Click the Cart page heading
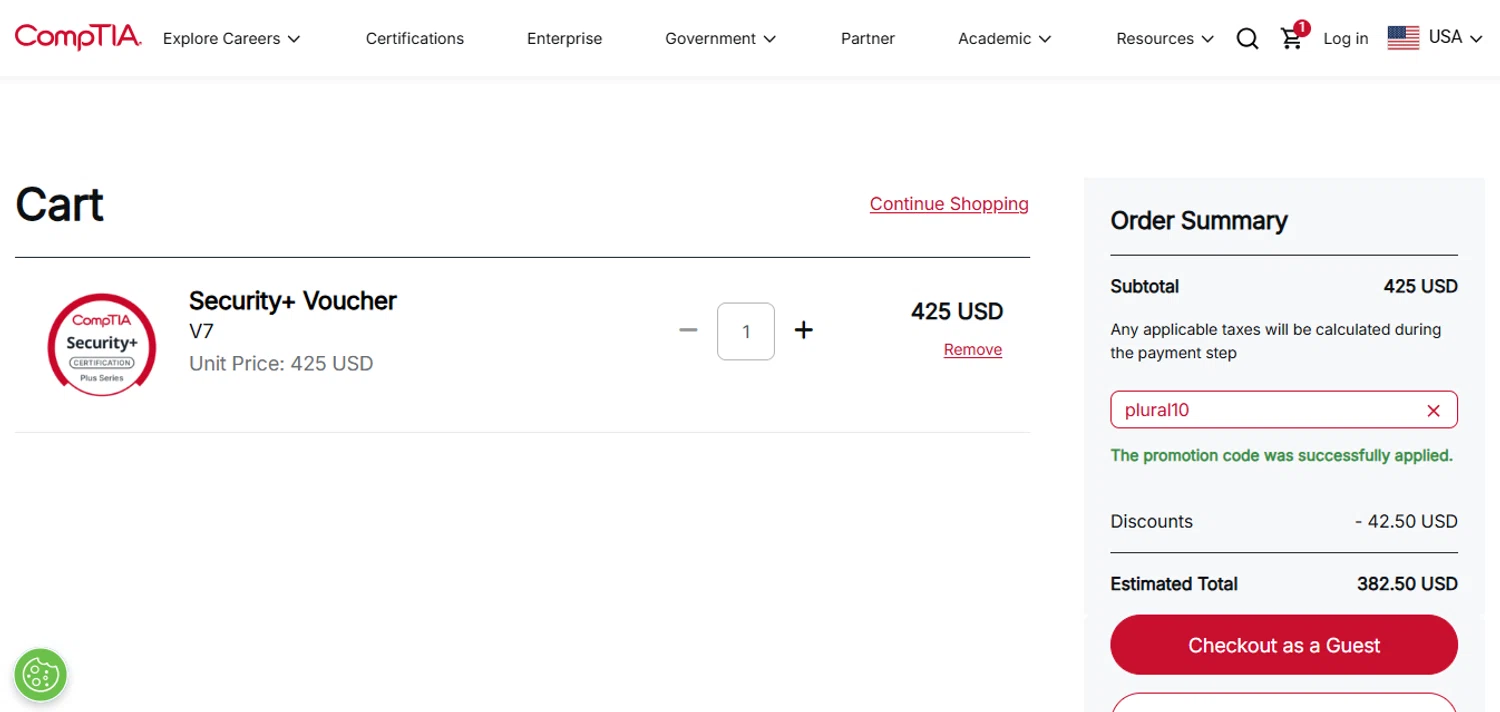The image size is (1500, 712). click(60, 204)
